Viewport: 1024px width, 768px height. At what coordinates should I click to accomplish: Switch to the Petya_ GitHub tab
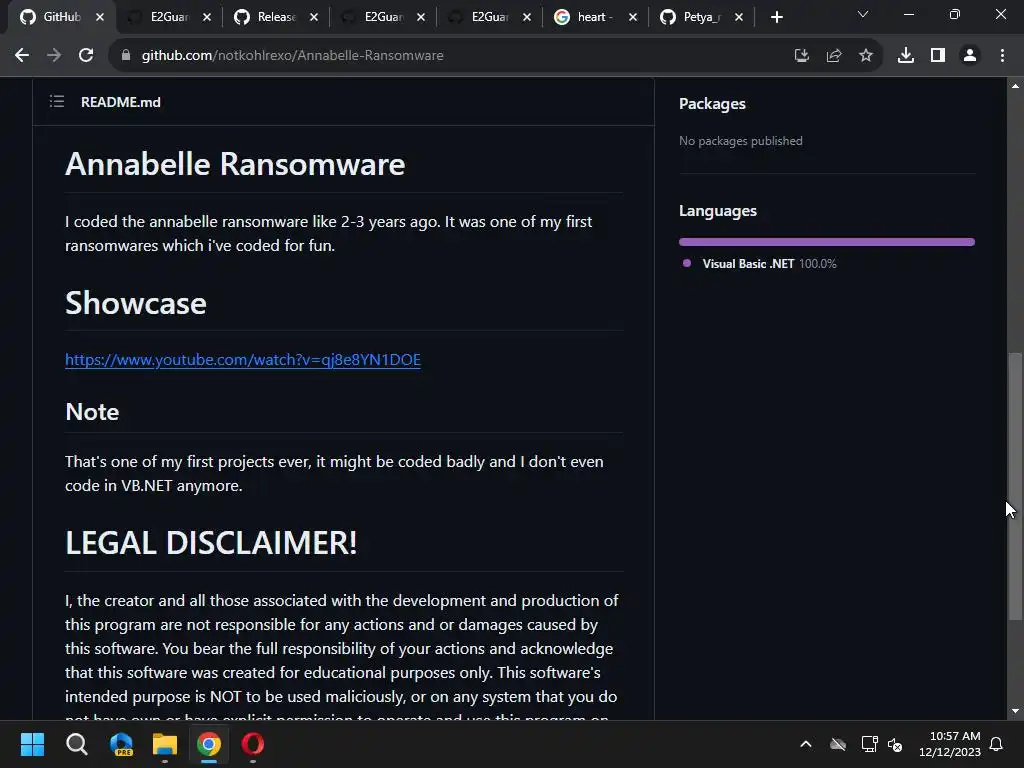point(701,17)
